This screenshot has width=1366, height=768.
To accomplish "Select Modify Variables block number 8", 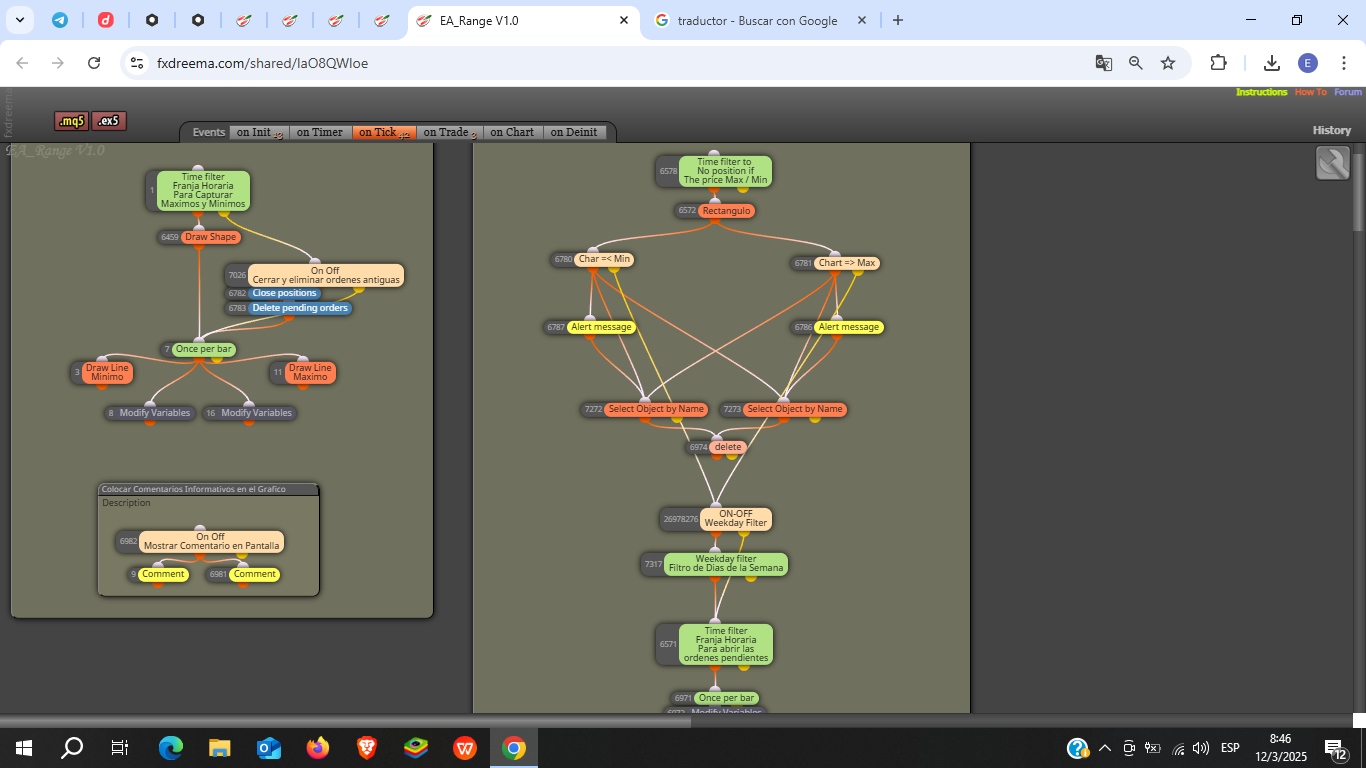I will [155, 413].
